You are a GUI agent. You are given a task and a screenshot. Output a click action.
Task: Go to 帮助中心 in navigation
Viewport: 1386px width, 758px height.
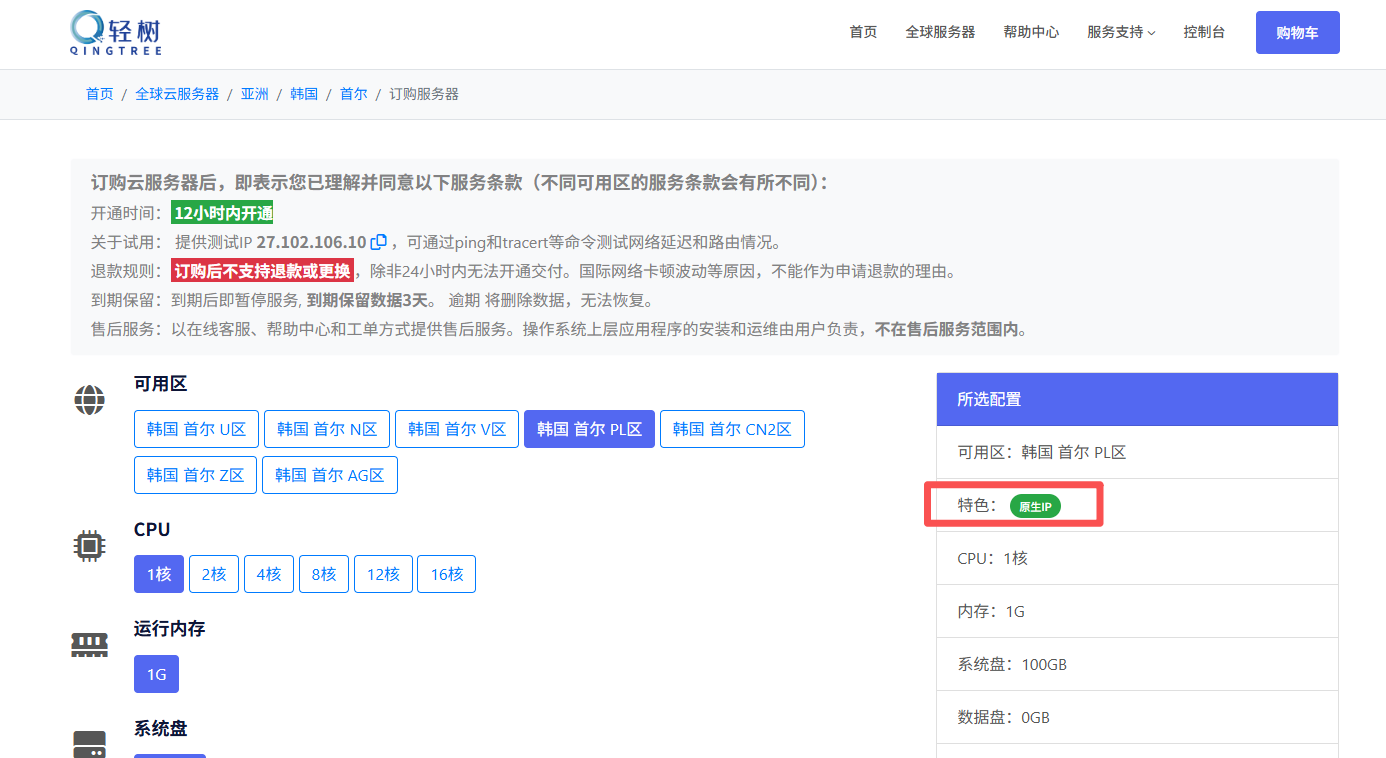click(x=1031, y=32)
